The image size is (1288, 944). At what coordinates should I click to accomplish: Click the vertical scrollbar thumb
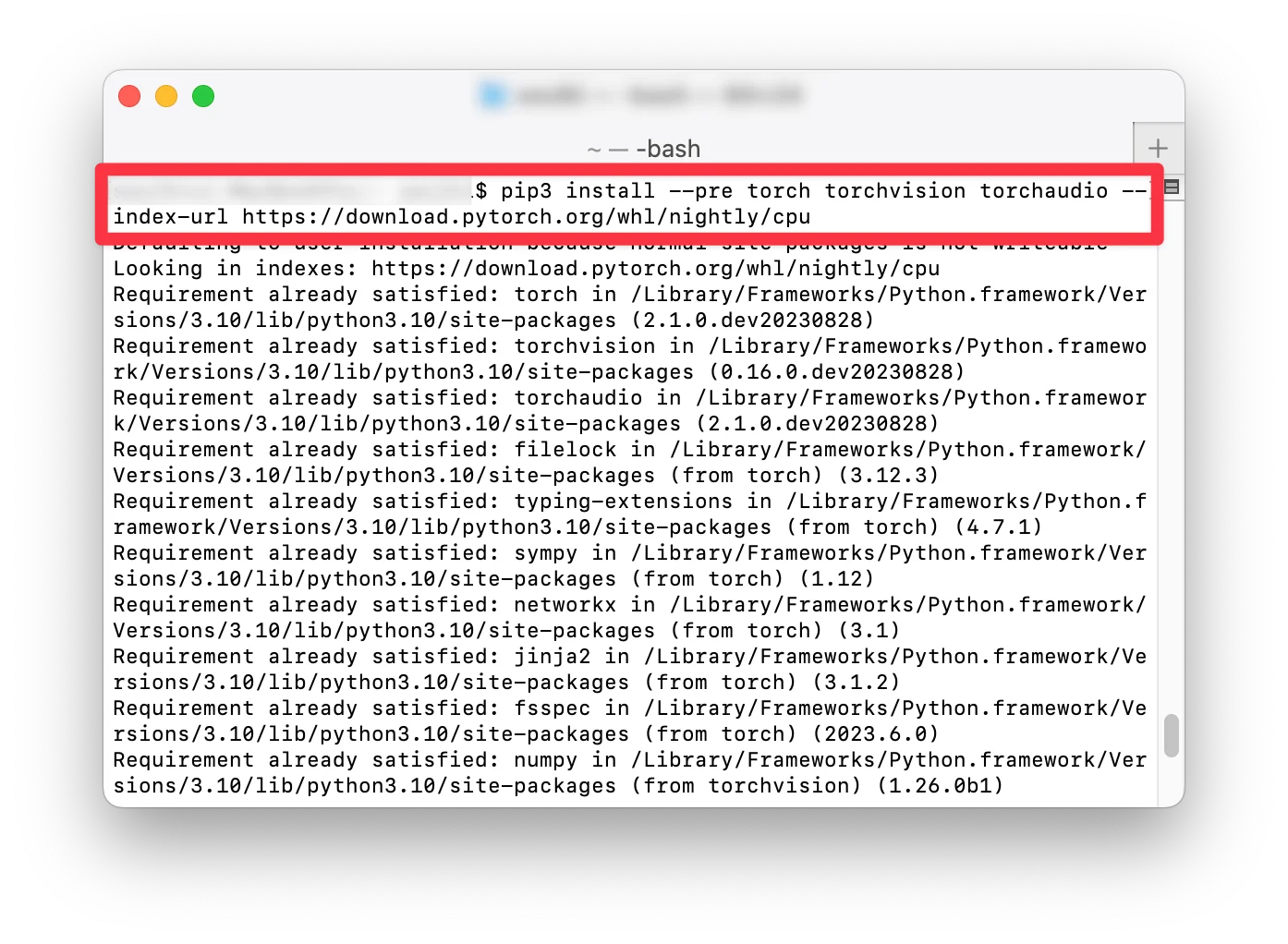pyautogui.click(x=1172, y=735)
